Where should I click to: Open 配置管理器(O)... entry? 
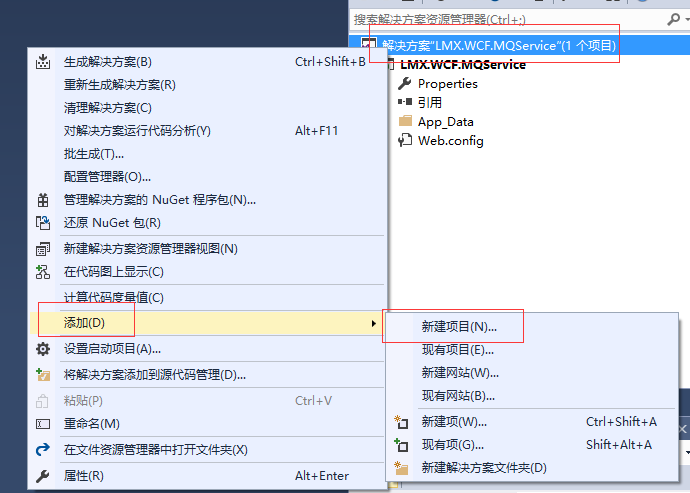click(207, 177)
